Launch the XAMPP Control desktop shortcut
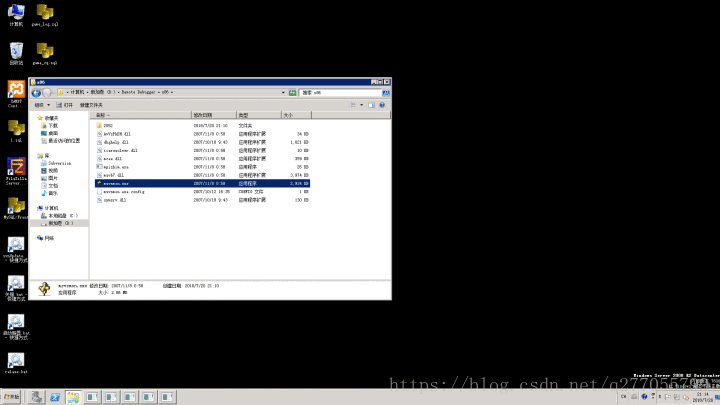 click(x=16, y=94)
